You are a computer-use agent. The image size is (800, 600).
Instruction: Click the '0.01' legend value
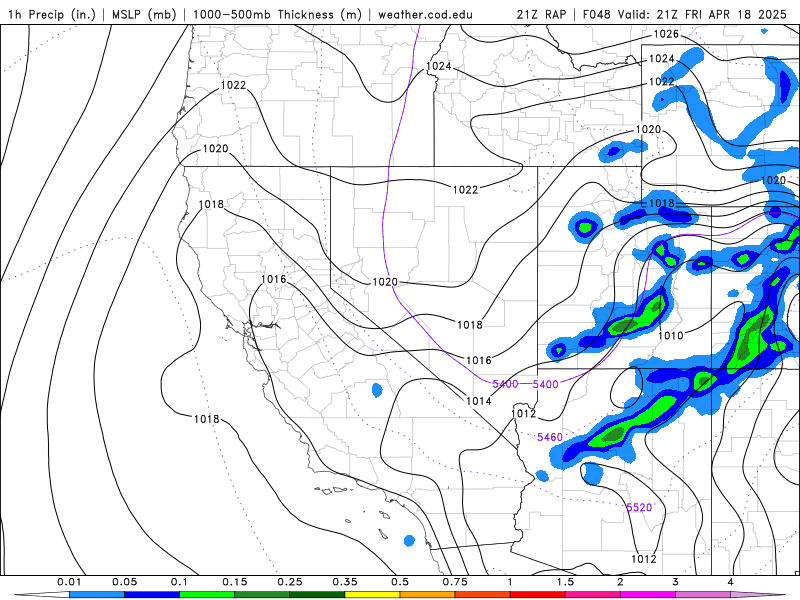tap(69, 582)
